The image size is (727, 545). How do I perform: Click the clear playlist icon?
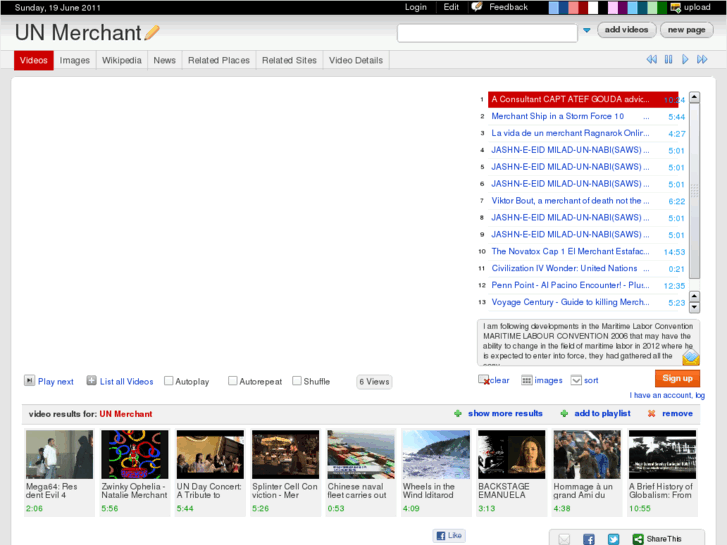coord(484,380)
